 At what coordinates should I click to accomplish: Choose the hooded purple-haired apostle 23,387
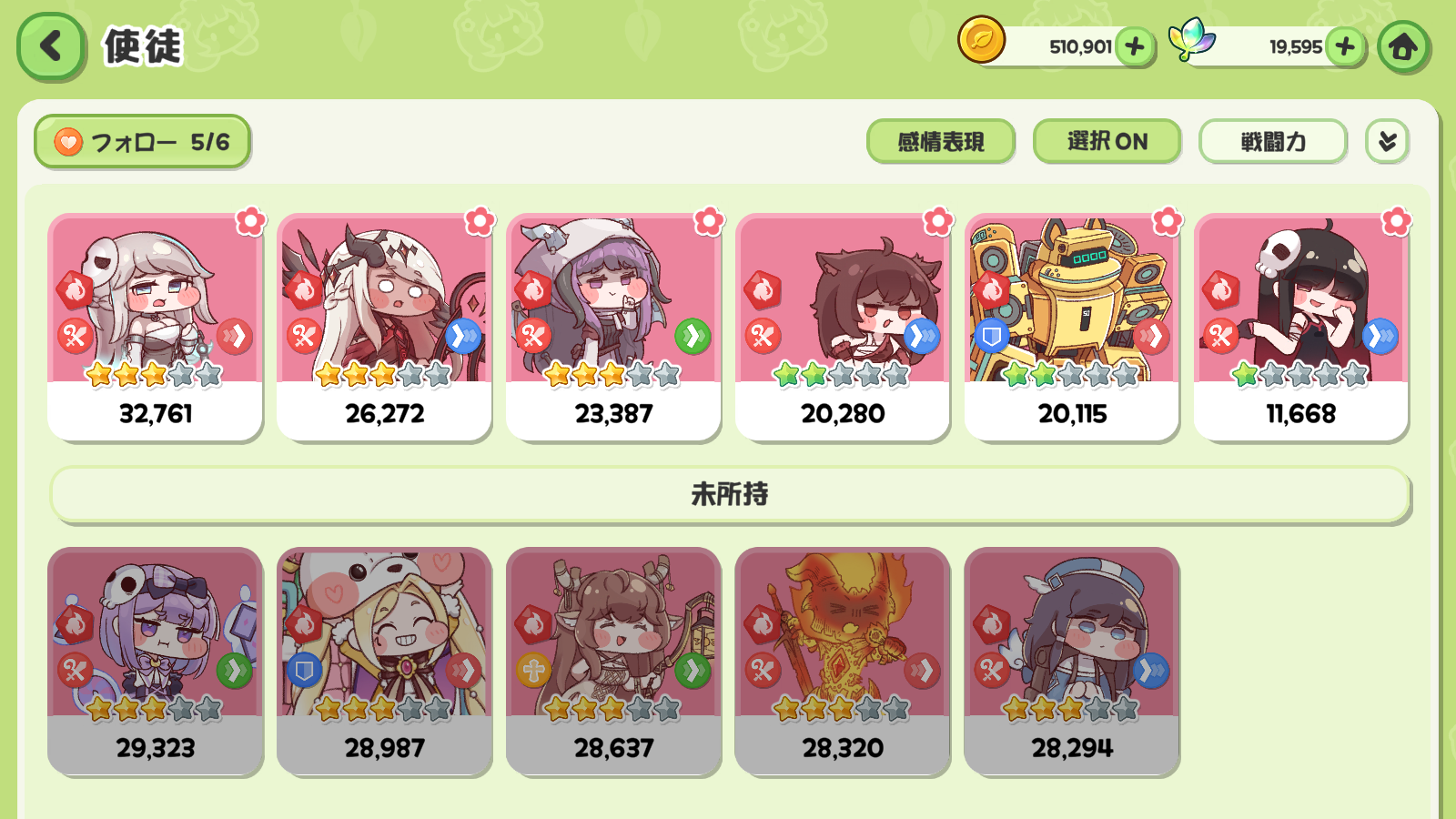click(613, 328)
